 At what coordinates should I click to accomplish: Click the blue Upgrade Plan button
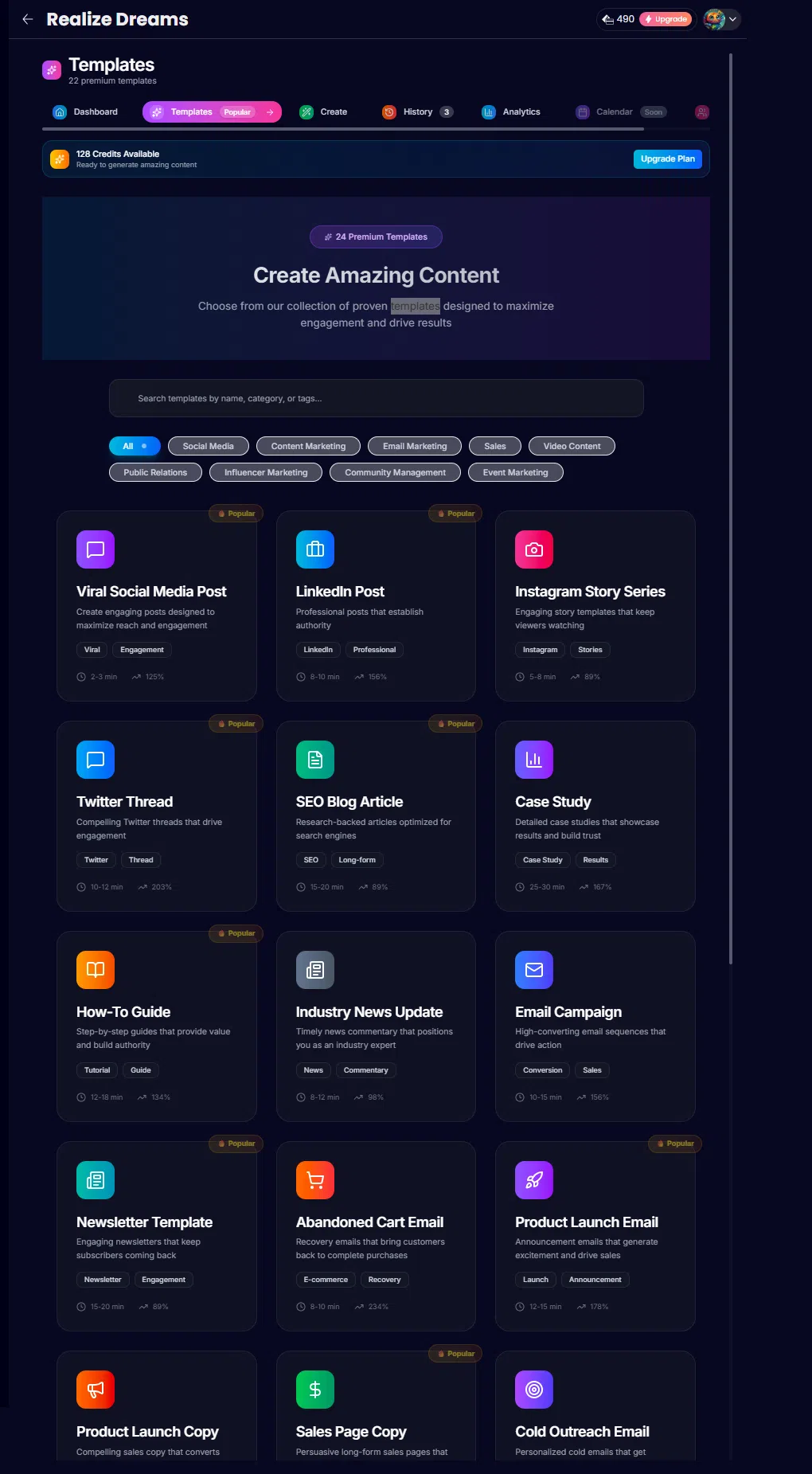(668, 159)
